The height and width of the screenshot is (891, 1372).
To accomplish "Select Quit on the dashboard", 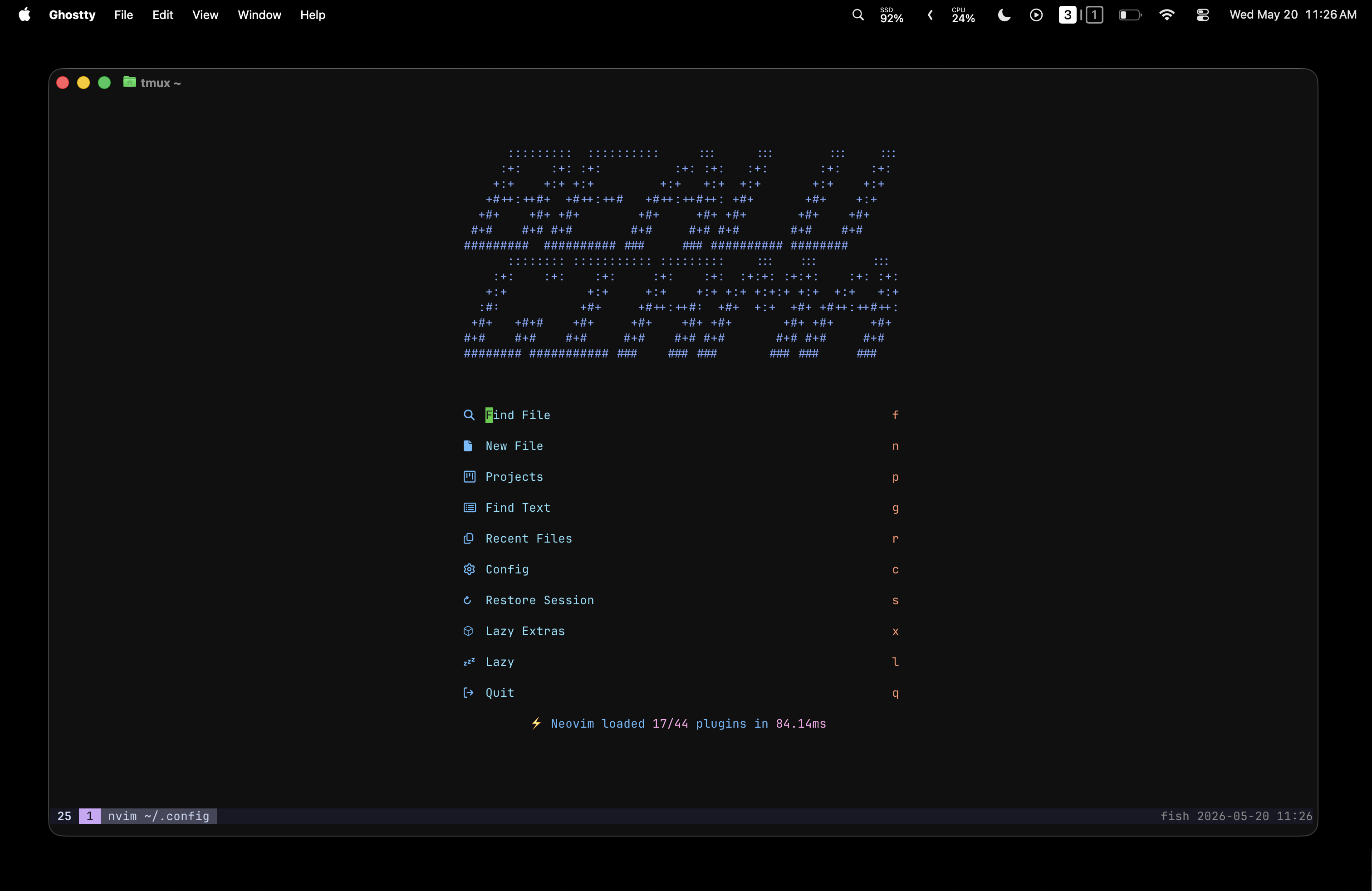I will coord(681,693).
